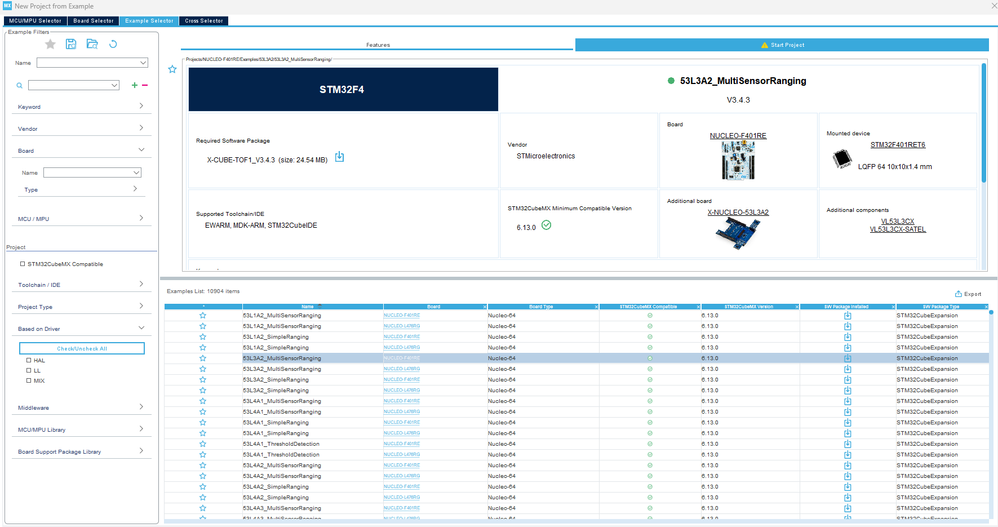Open the STM32F401RET6 mounted device link
The width and height of the screenshot is (998, 527).
click(x=897, y=144)
